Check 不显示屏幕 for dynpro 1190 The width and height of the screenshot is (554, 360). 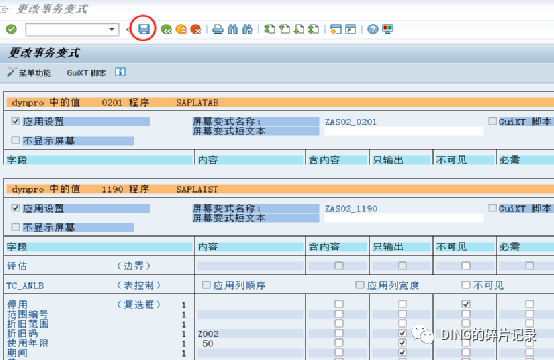(x=15, y=227)
